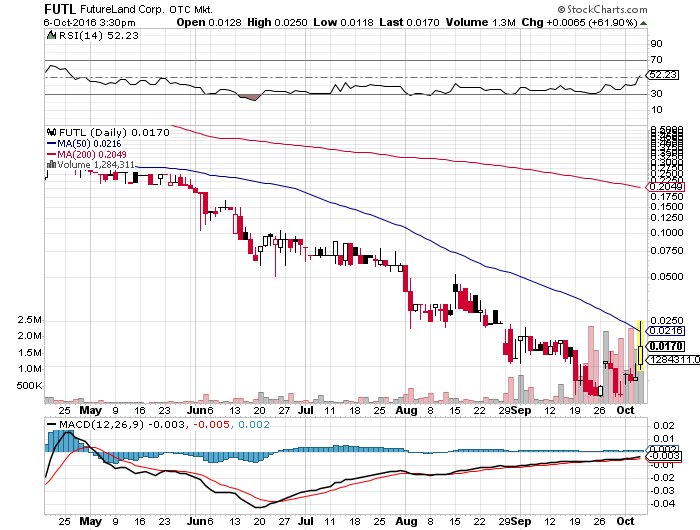The width and height of the screenshot is (700, 530).
Task: Click the High 0.0250 value in header
Action: [277, 22]
